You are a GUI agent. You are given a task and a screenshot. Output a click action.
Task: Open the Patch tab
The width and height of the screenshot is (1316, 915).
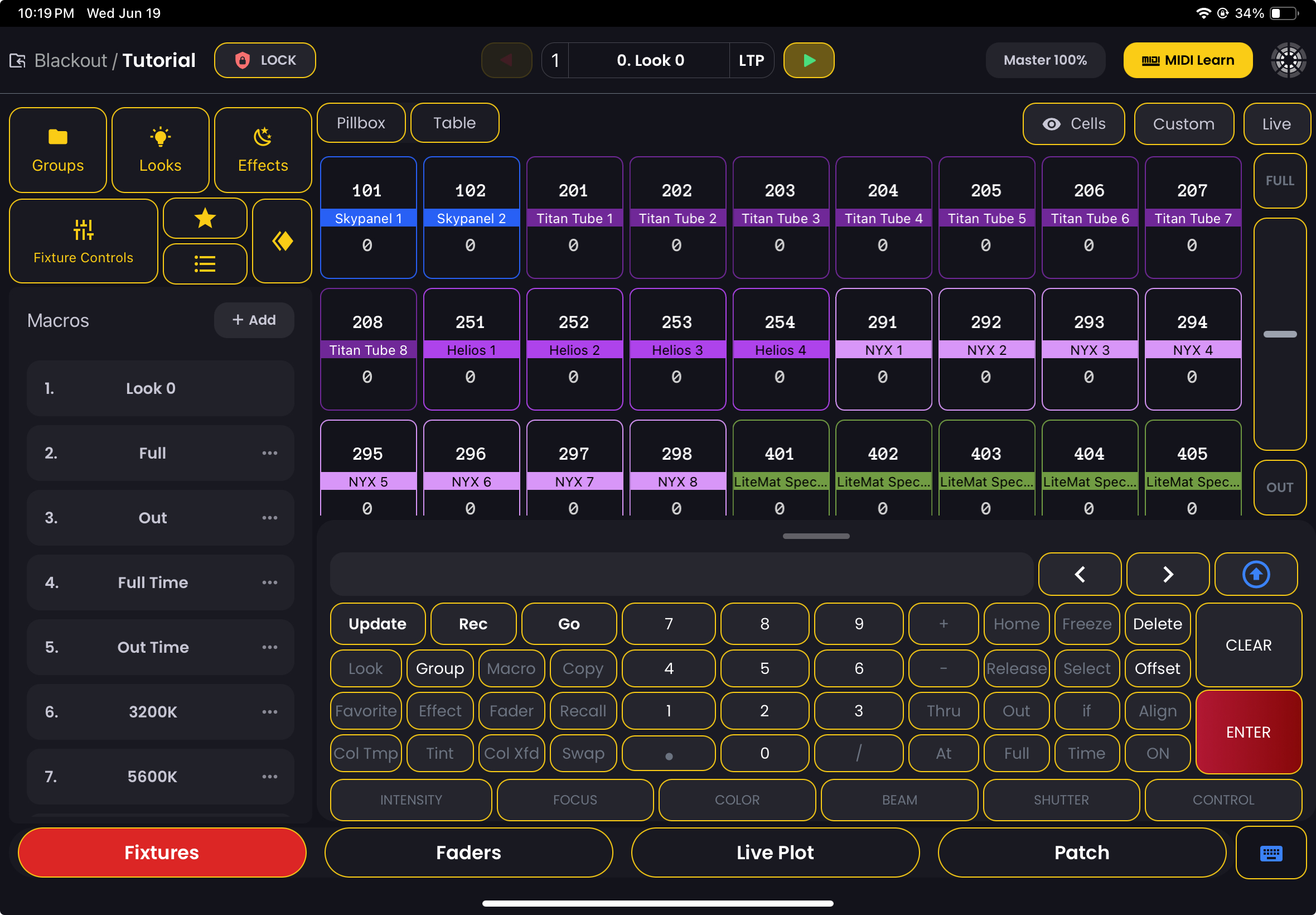click(1081, 853)
